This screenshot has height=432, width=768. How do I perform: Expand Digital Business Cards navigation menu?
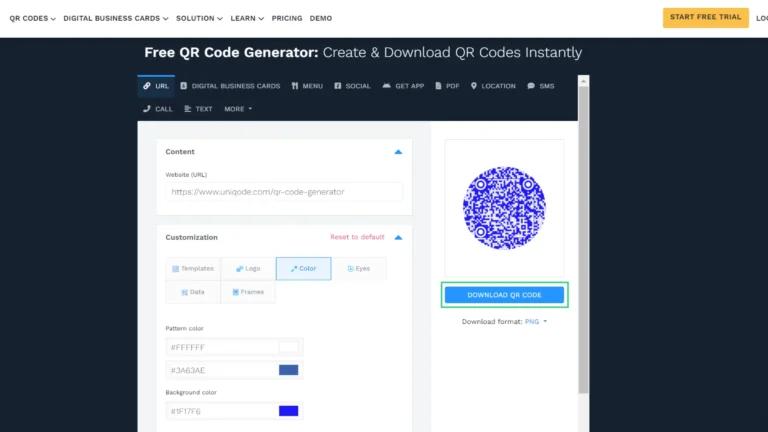pos(116,18)
